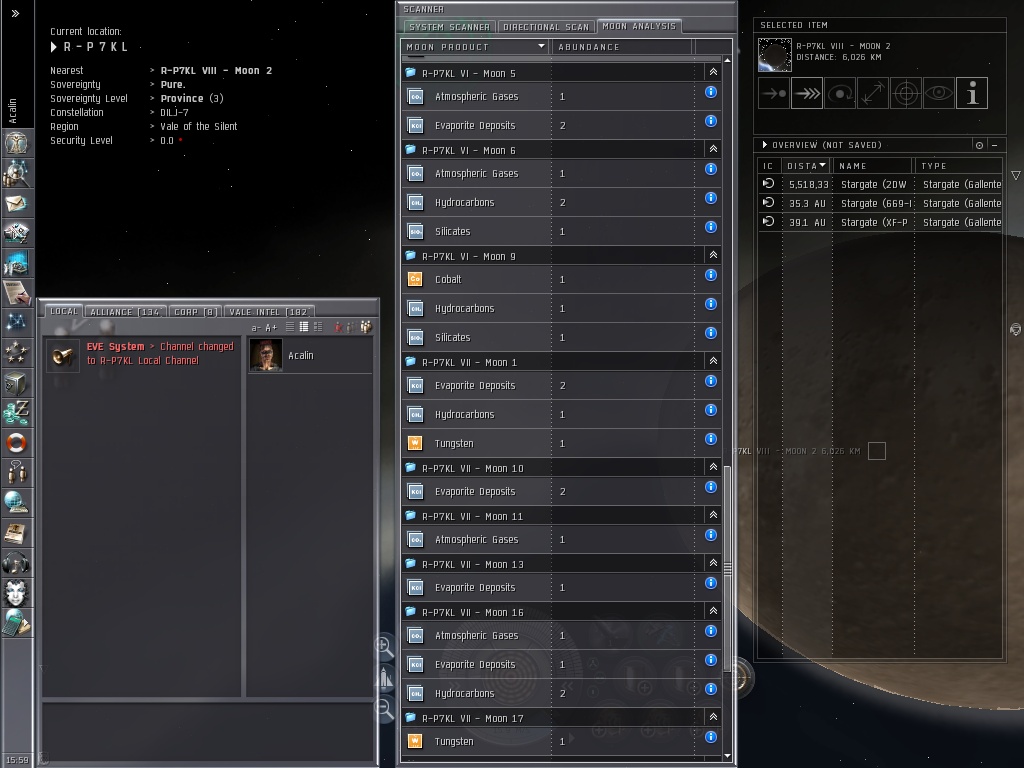The width and height of the screenshot is (1024, 768).
Task: Expand Neocom with double-chevron at top
Action: tap(16, 13)
